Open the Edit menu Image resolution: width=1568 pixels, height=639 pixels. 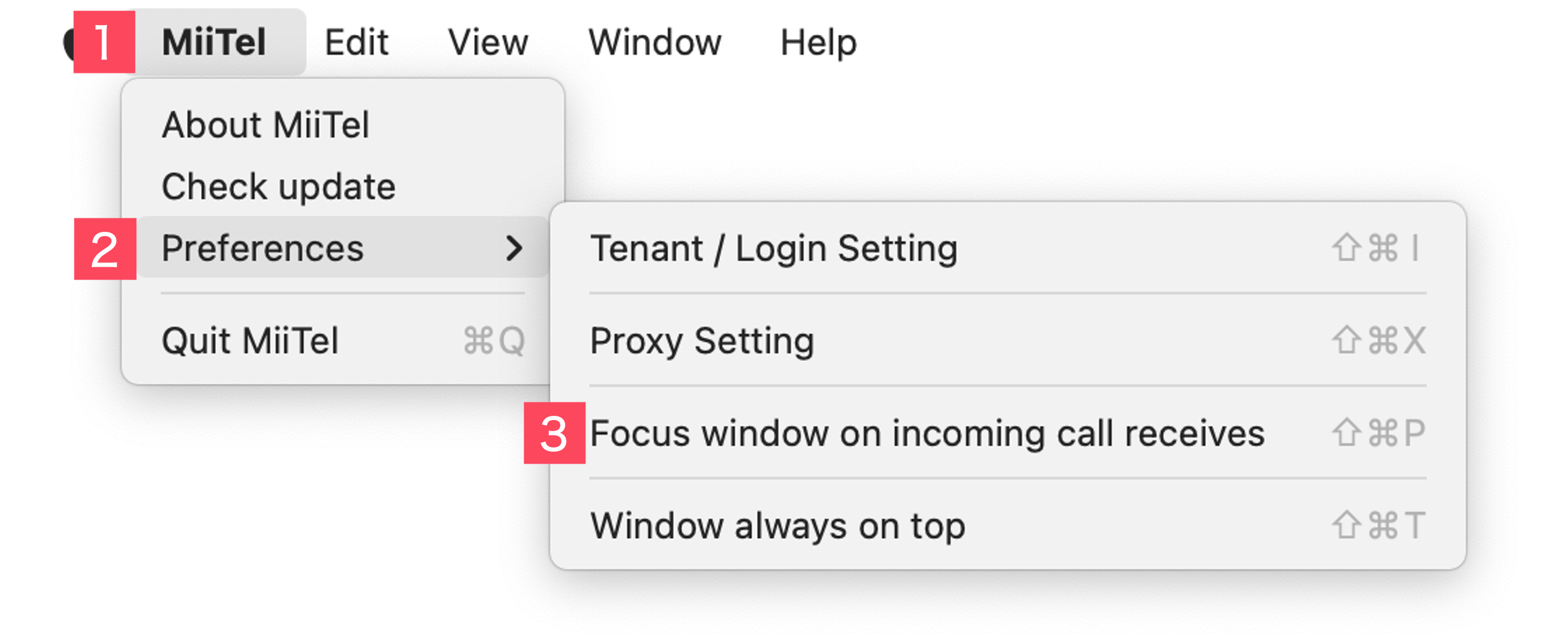(x=356, y=42)
